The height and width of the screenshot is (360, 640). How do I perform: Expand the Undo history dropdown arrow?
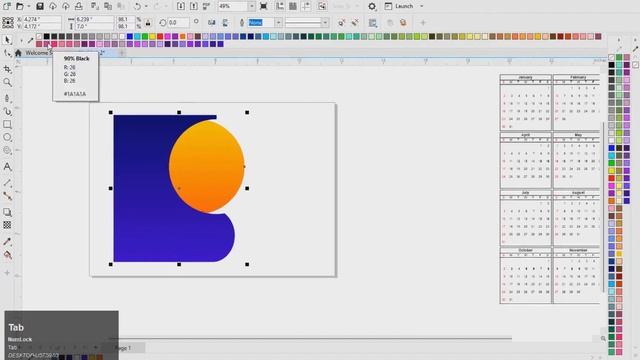(146, 6)
